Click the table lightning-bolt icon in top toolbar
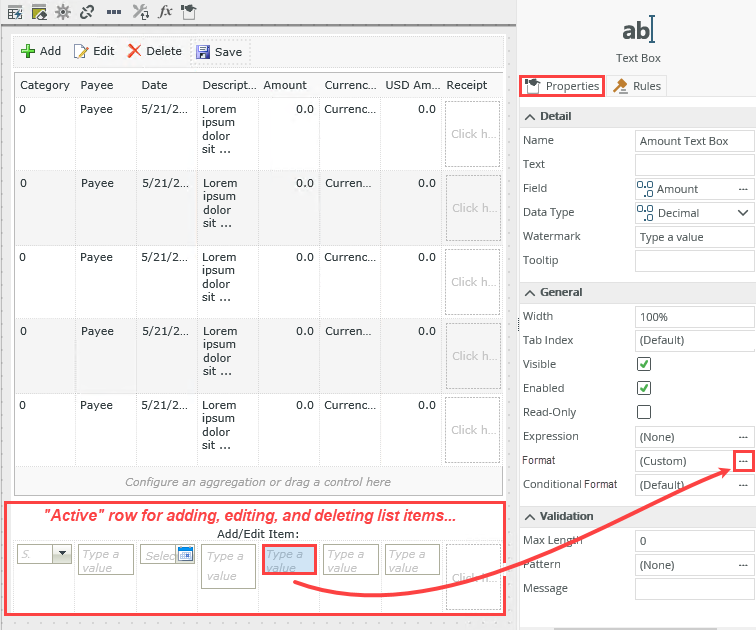 pyautogui.click(x=15, y=12)
